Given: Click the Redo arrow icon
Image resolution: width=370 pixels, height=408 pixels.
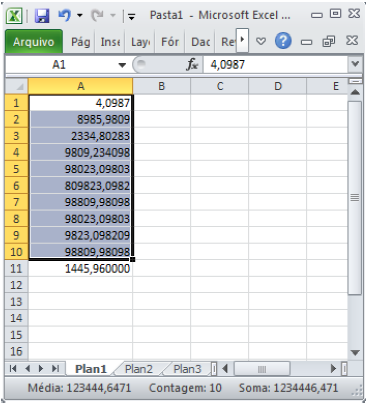Looking at the screenshot, I should click(x=97, y=15).
